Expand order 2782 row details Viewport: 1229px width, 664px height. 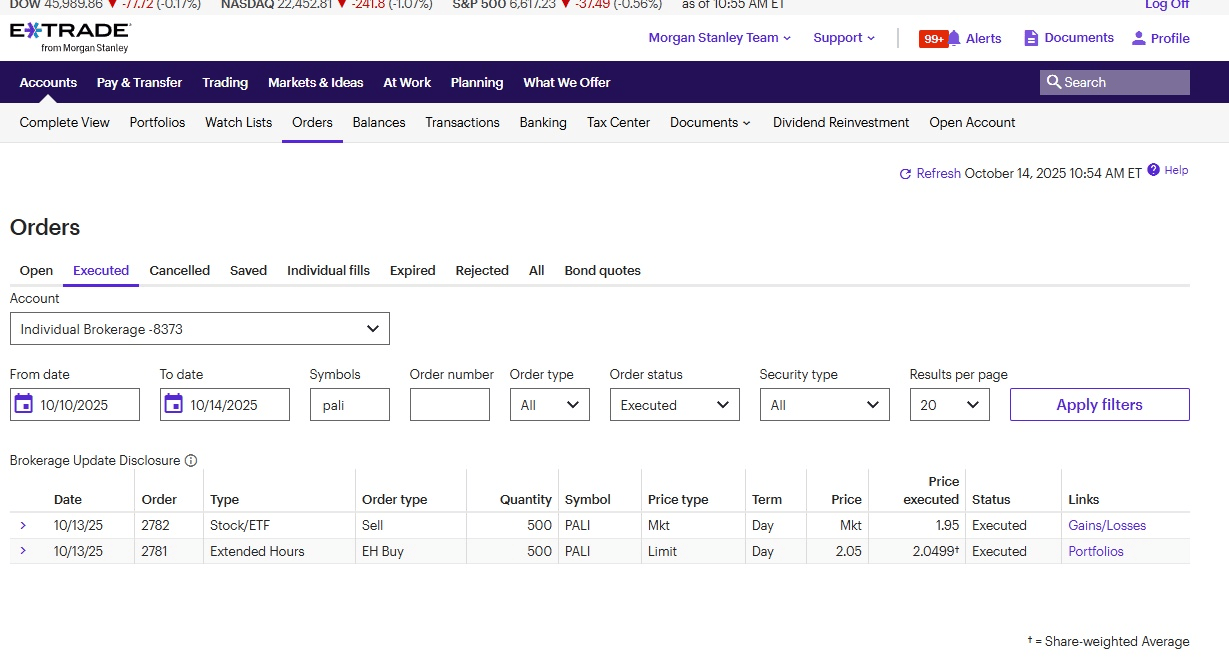pos(23,525)
